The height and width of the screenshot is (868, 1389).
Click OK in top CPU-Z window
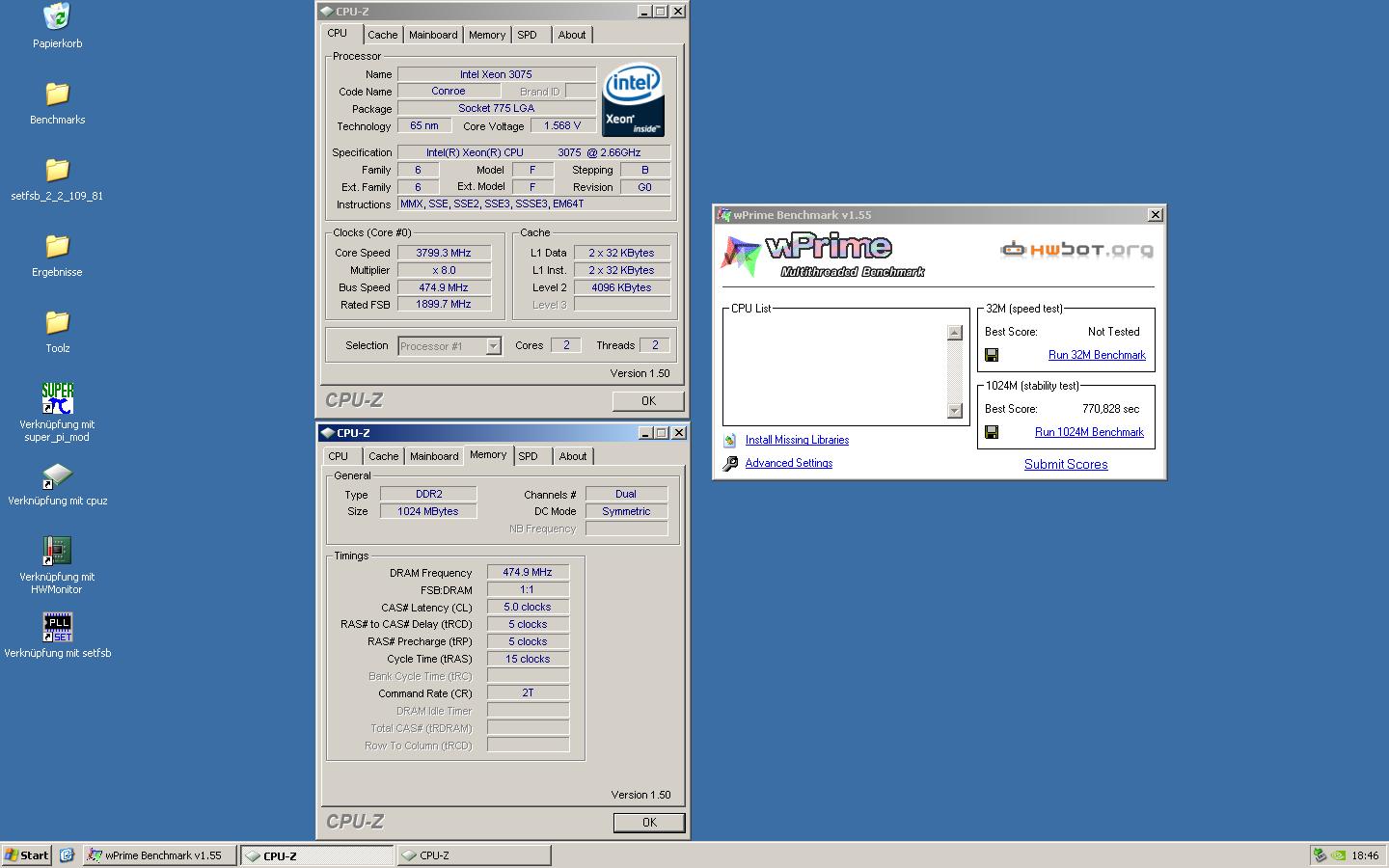648,401
